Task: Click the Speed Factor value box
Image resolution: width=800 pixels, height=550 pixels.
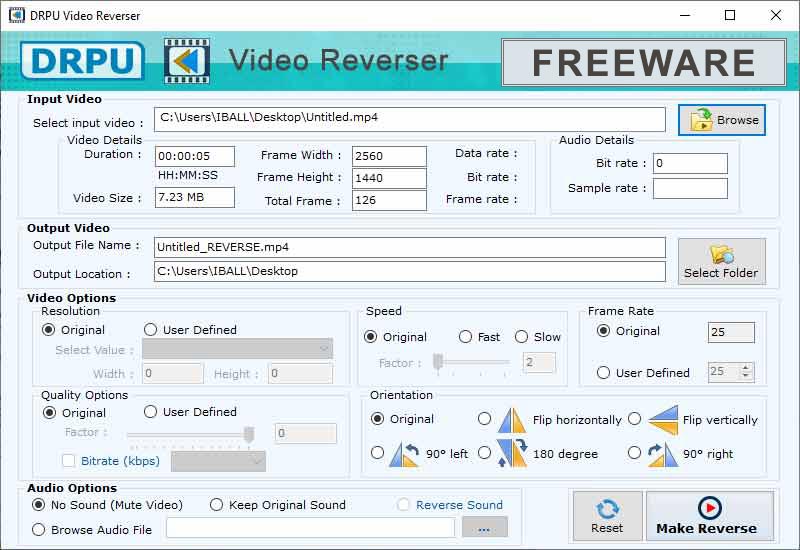Action: tap(539, 363)
